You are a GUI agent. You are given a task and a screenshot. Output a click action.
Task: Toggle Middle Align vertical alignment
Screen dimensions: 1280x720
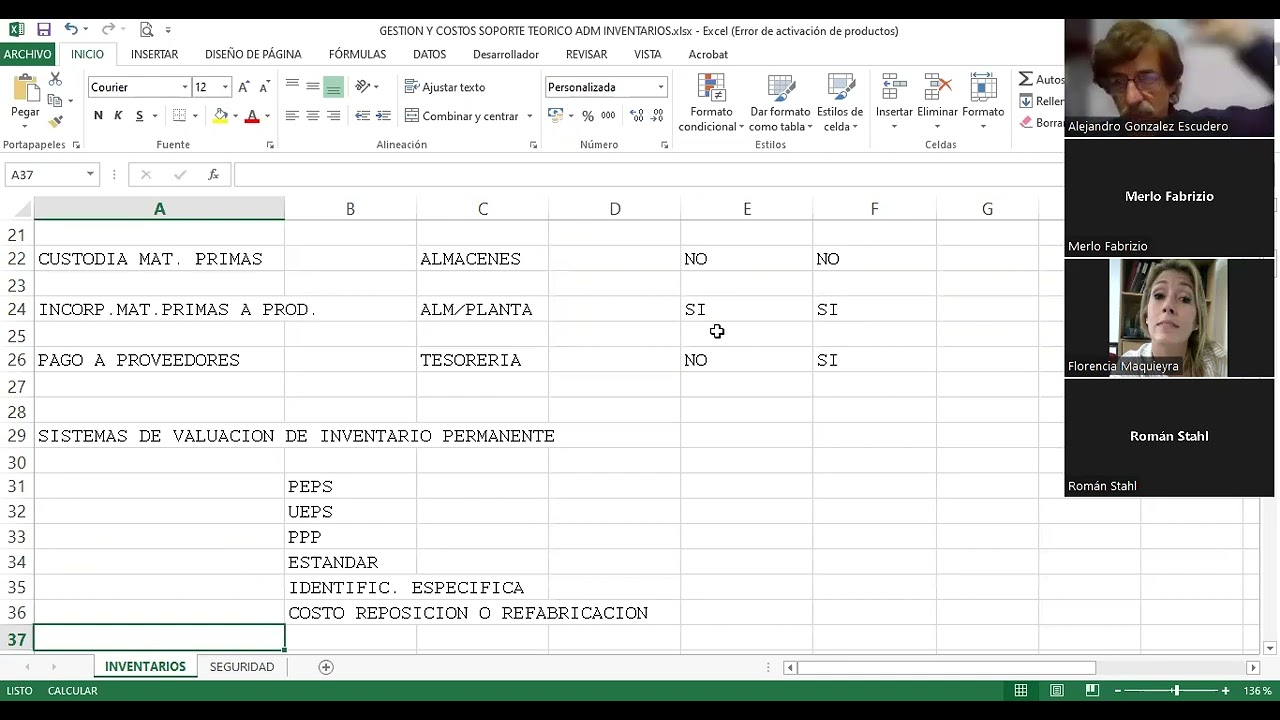[313, 87]
